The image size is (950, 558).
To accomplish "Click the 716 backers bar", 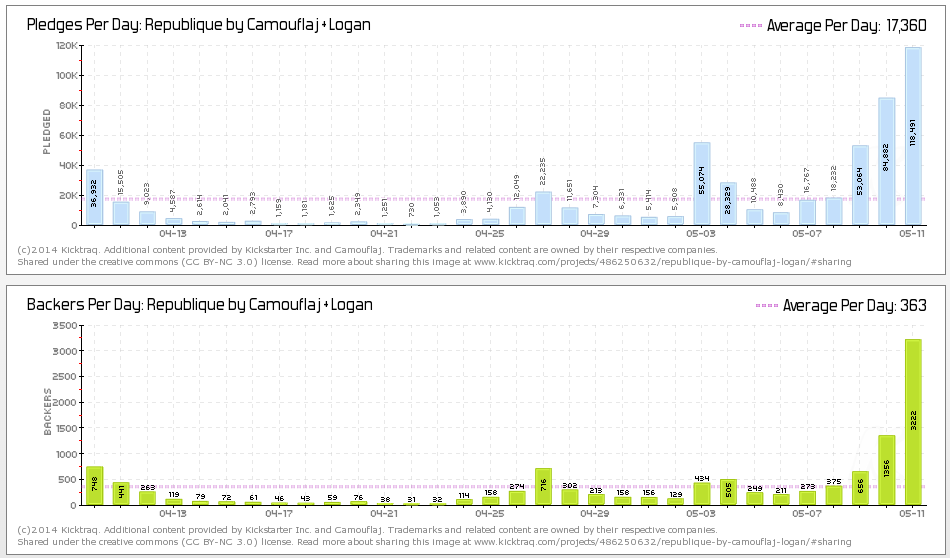I will pos(543,487).
